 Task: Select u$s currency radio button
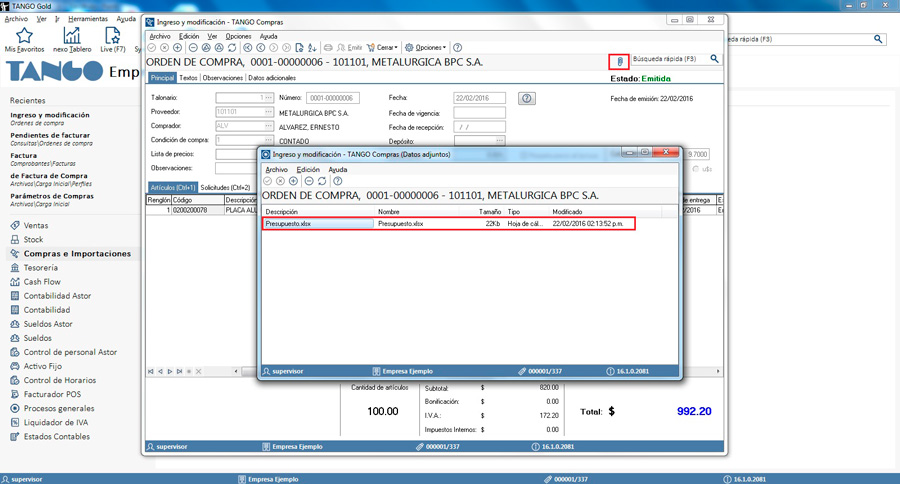coord(696,169)
